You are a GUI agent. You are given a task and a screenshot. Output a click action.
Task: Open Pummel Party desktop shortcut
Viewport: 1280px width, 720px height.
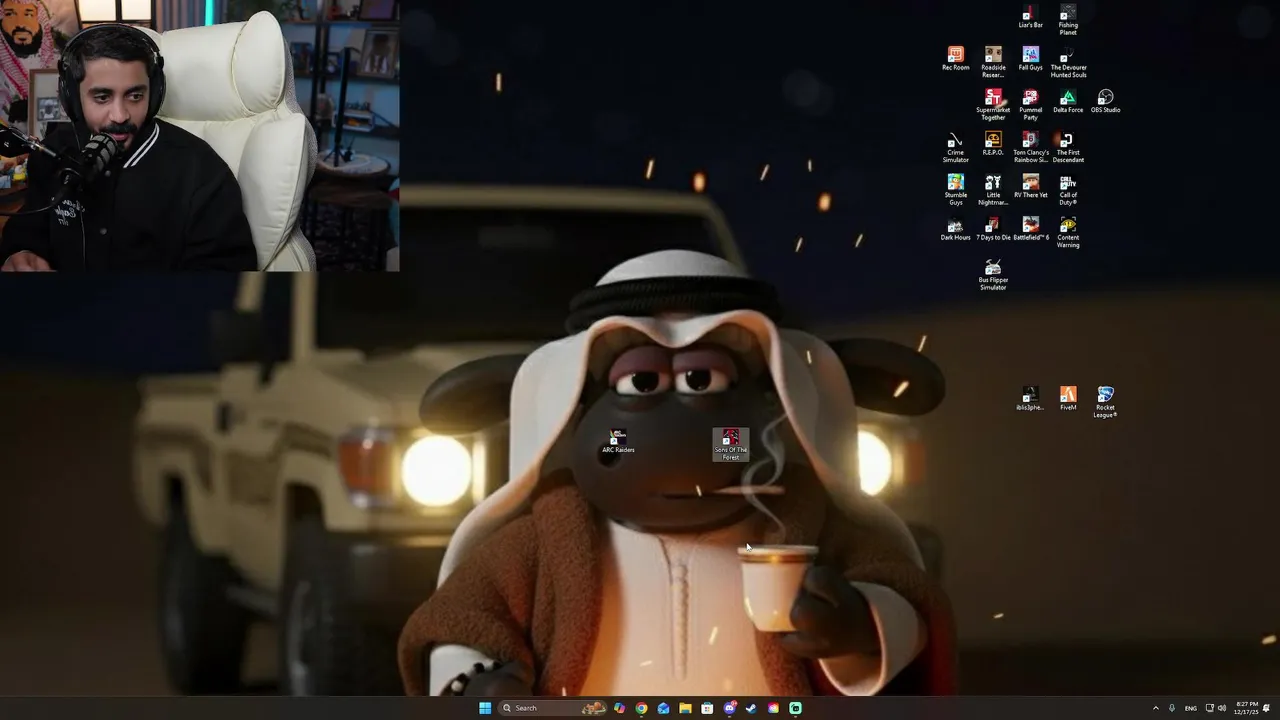(x=1030, y=105)
